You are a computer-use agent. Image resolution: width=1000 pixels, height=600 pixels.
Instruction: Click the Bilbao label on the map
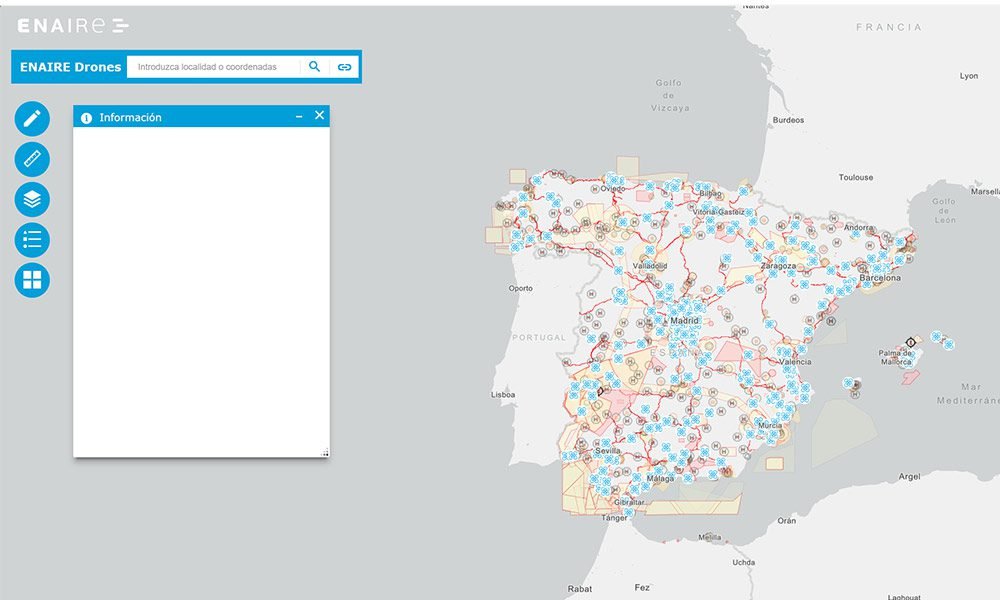pos(710,193)
